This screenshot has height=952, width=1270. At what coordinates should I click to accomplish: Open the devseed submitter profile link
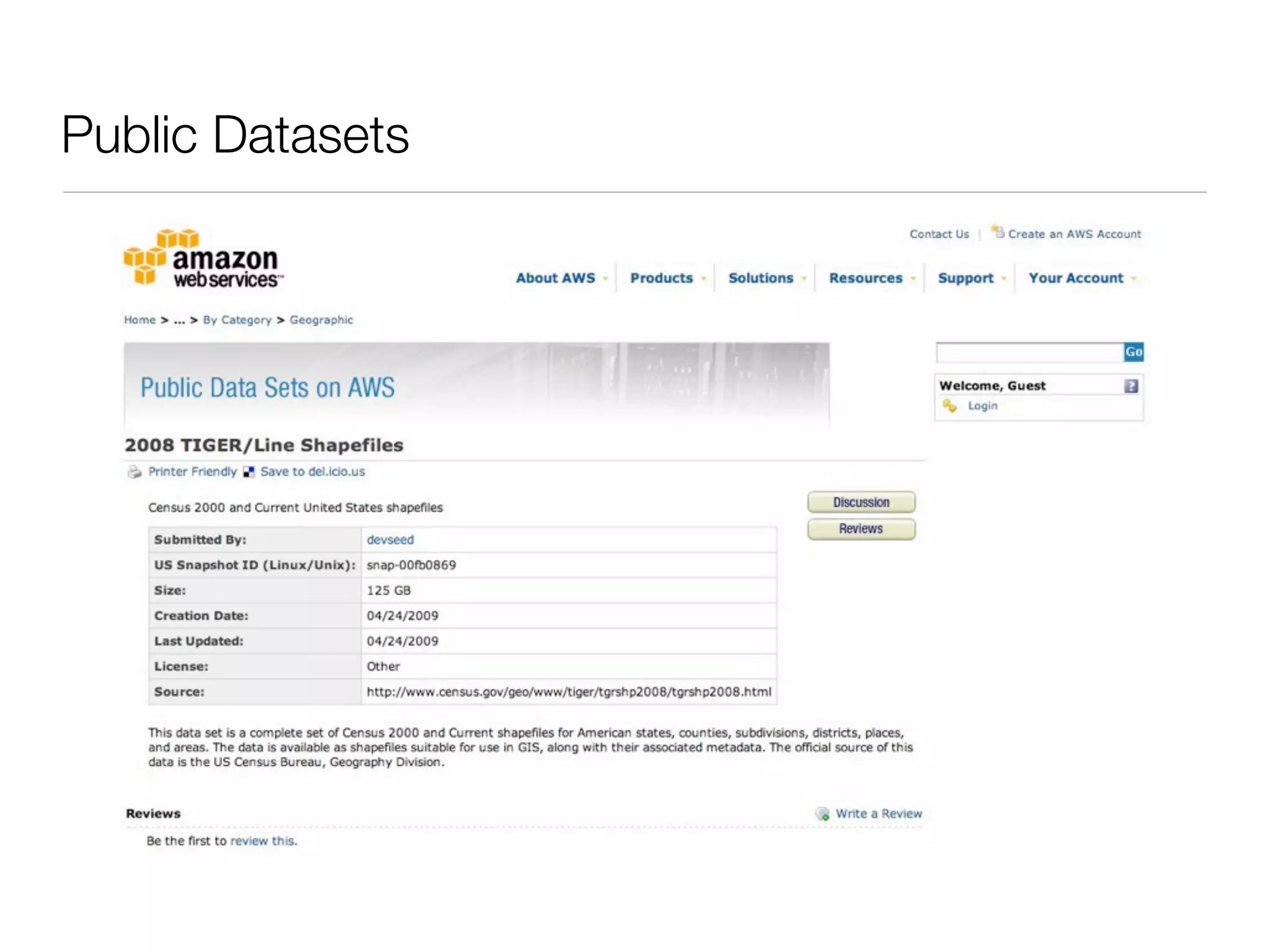(390, 540)
